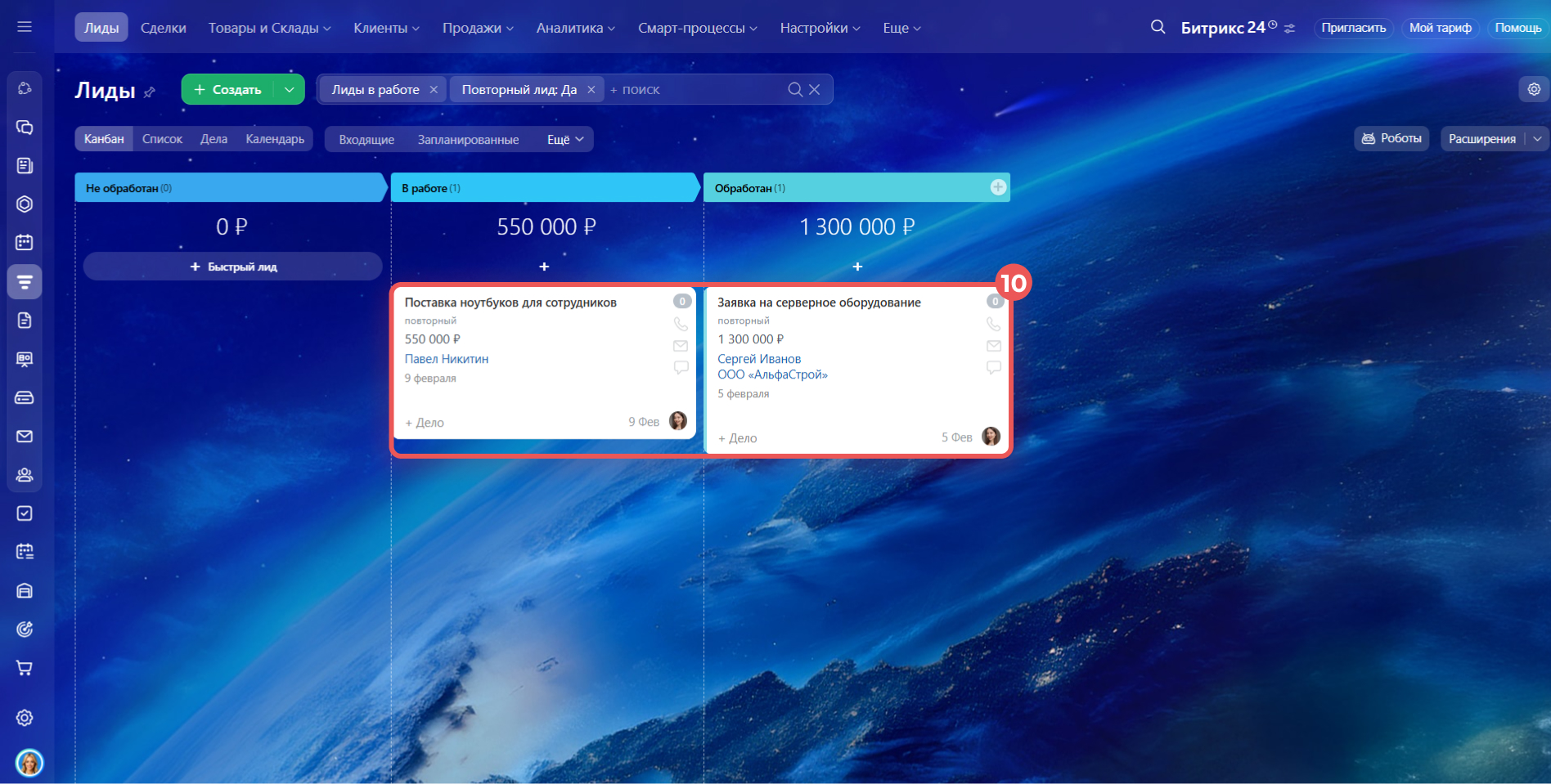
Task: Open the Создать dropdown arrow
Action: 289,89
